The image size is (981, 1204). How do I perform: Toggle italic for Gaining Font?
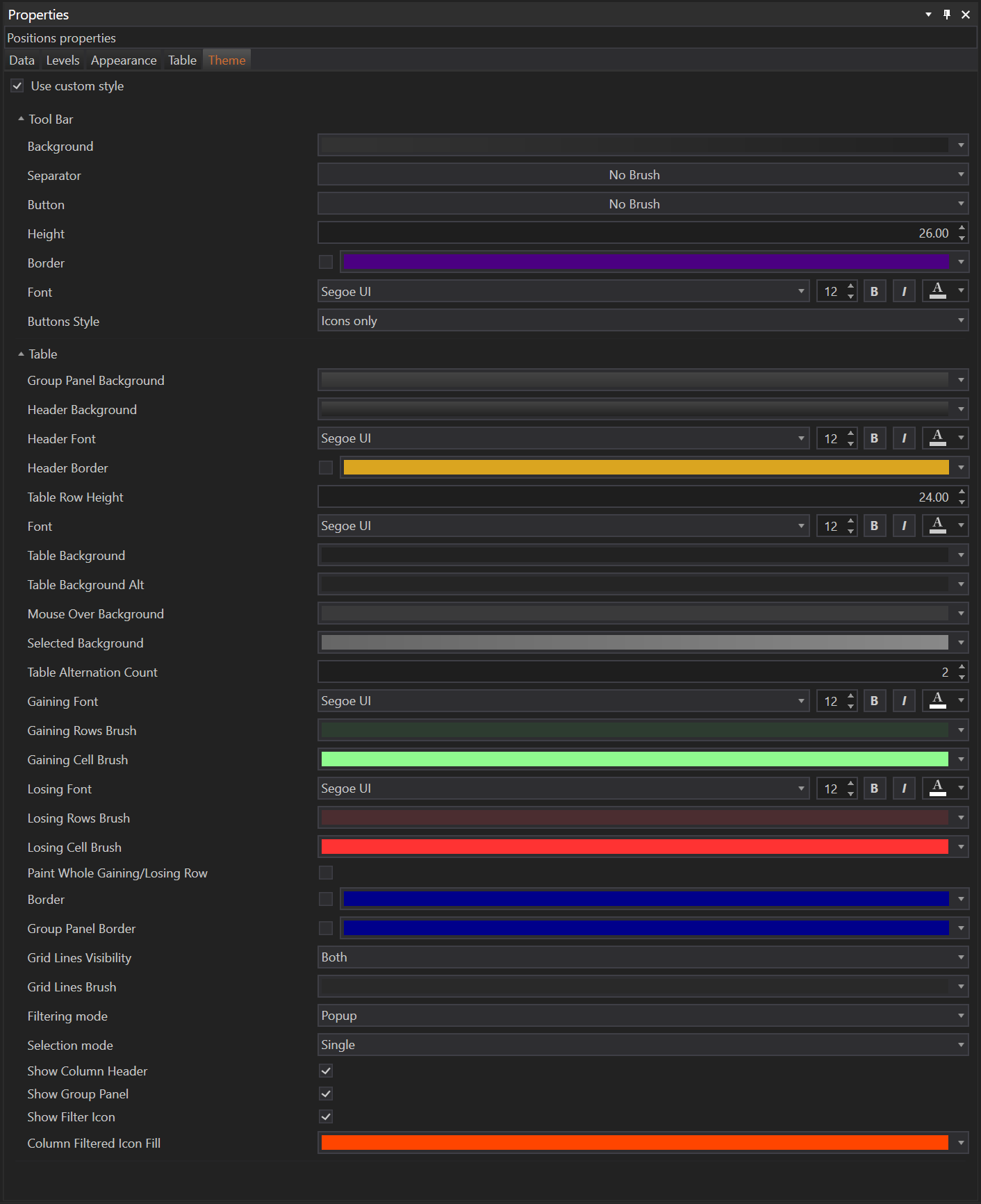(903, 701)
